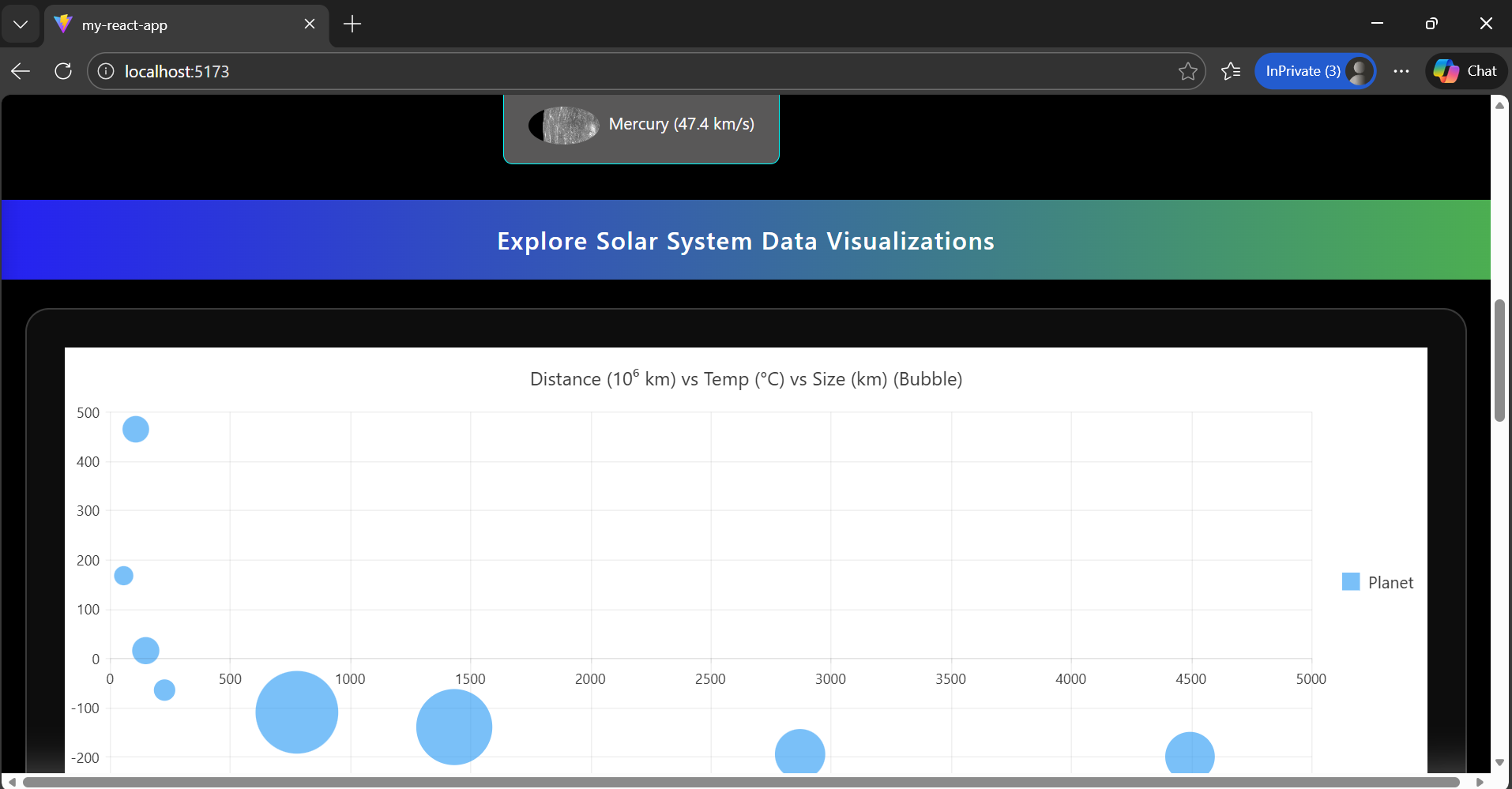Click the Mercury planet thumbnail image
Image resolution: width=1512 pixels, height=789 pixels.
(x=564, y=125)
